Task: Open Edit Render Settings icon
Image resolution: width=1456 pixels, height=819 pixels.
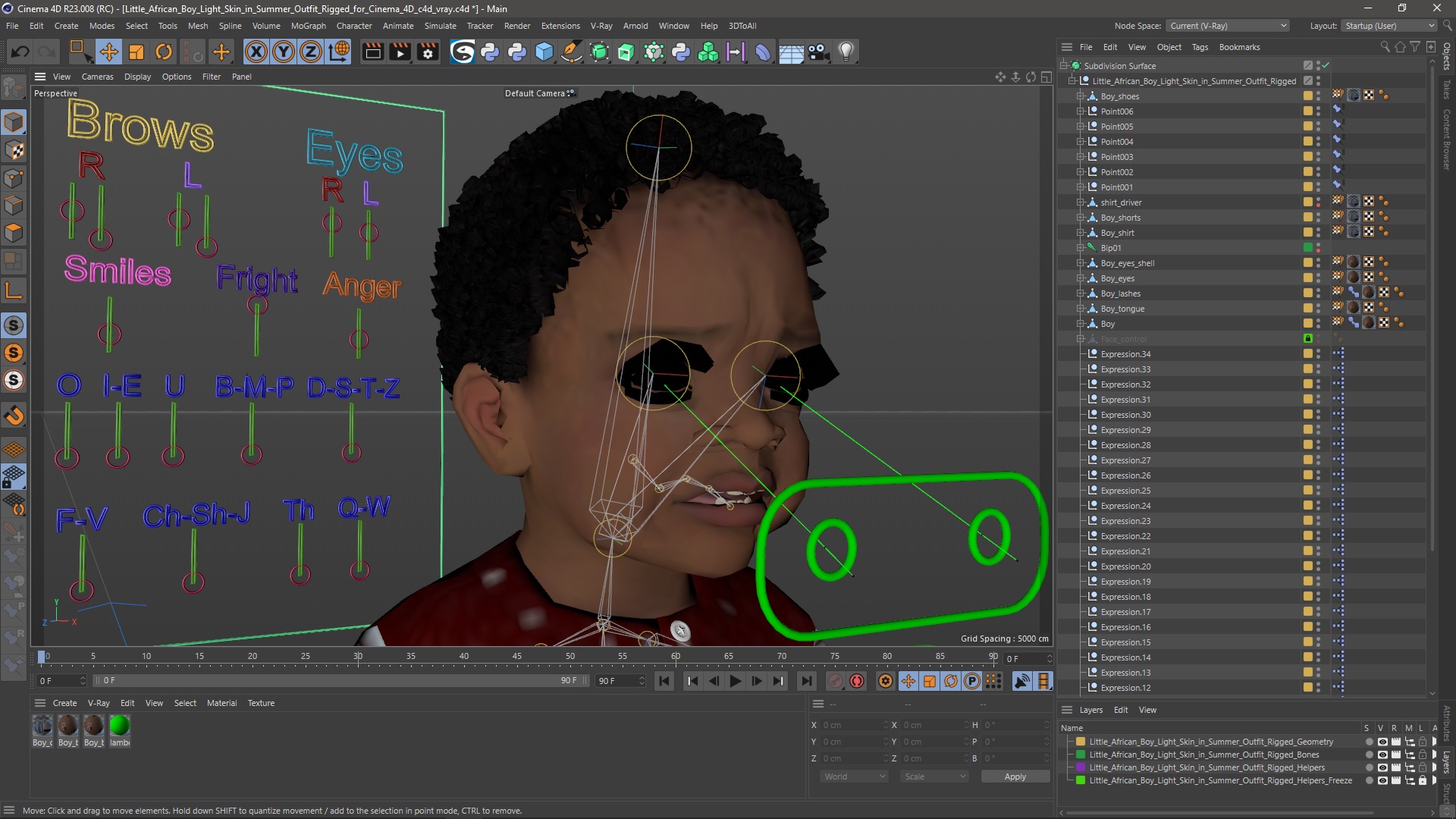Action: (428, 52)
